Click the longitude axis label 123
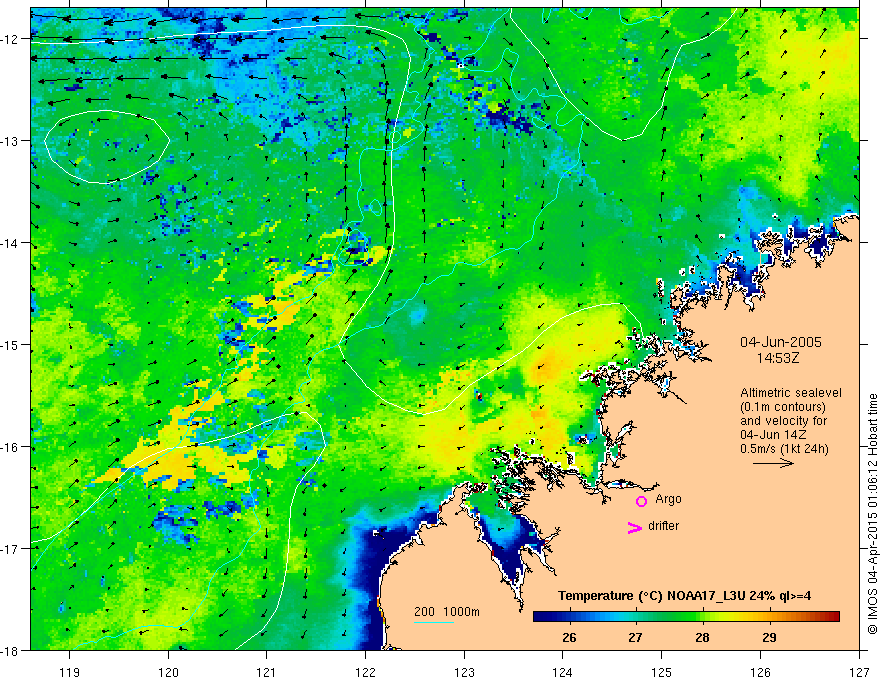The width and height of the screenshot is (880, 680). pos(464,672)
